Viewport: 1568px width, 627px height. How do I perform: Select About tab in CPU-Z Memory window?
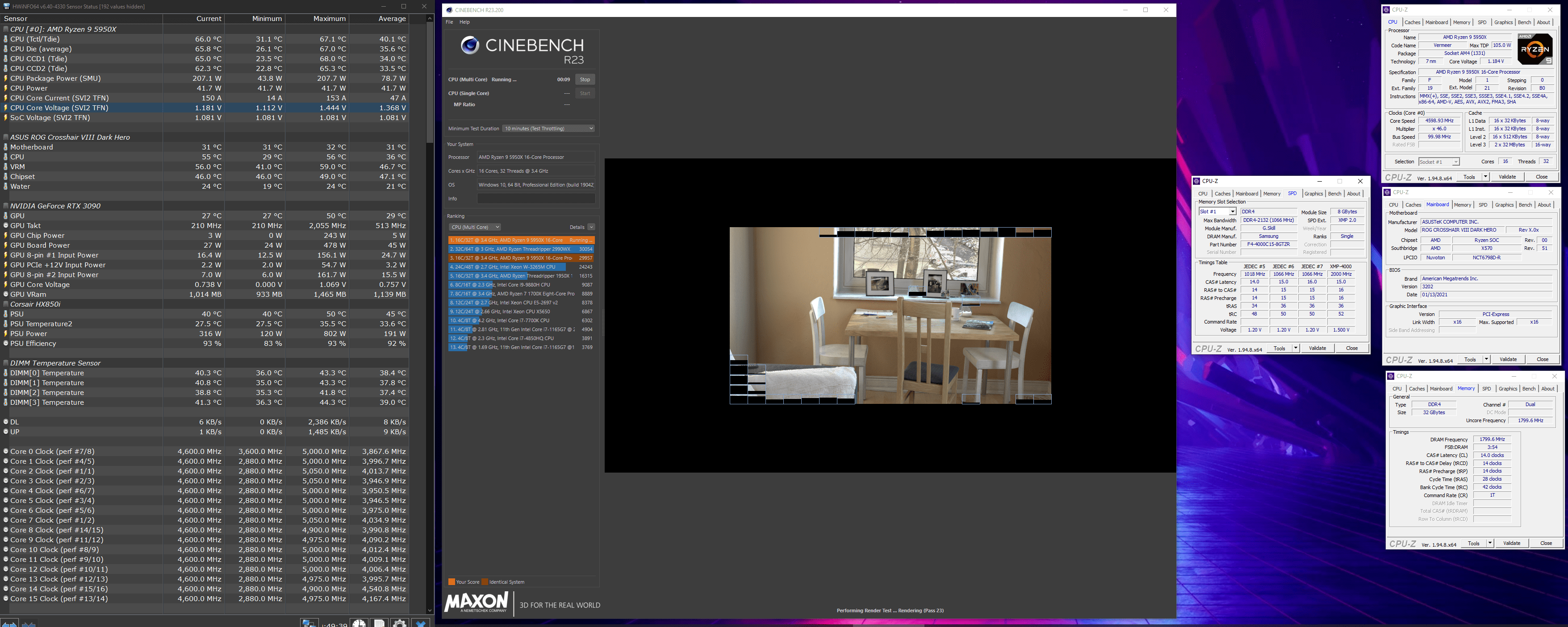pyautogui.click(x=1548, y=389)
